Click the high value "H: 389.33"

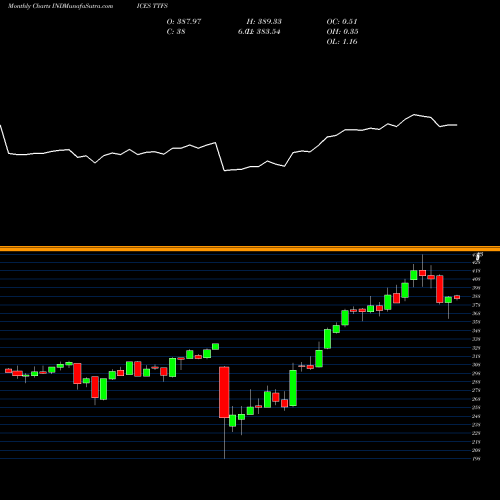coord(264,21)
